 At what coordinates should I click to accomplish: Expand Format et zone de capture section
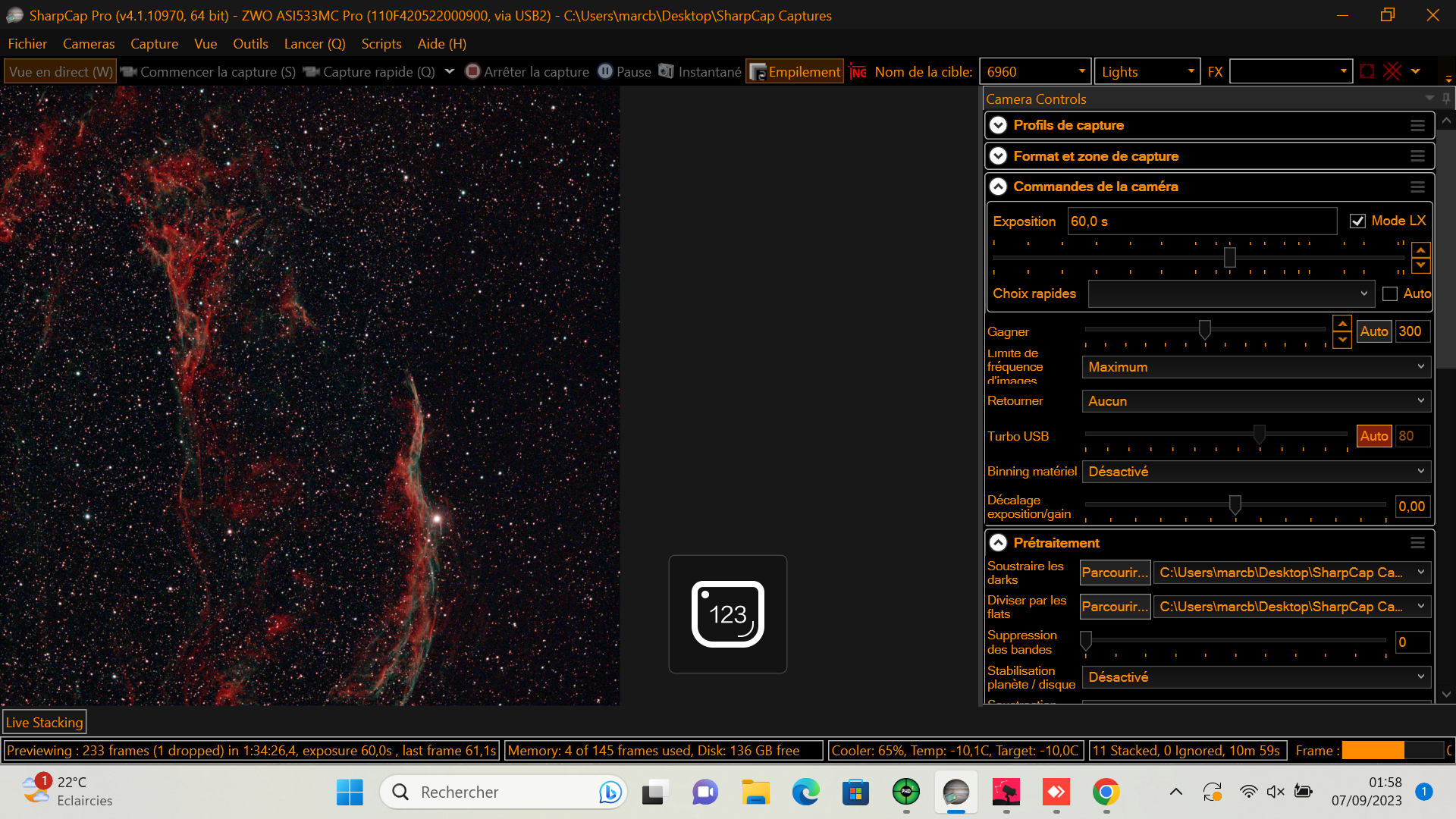coord(999,156)
